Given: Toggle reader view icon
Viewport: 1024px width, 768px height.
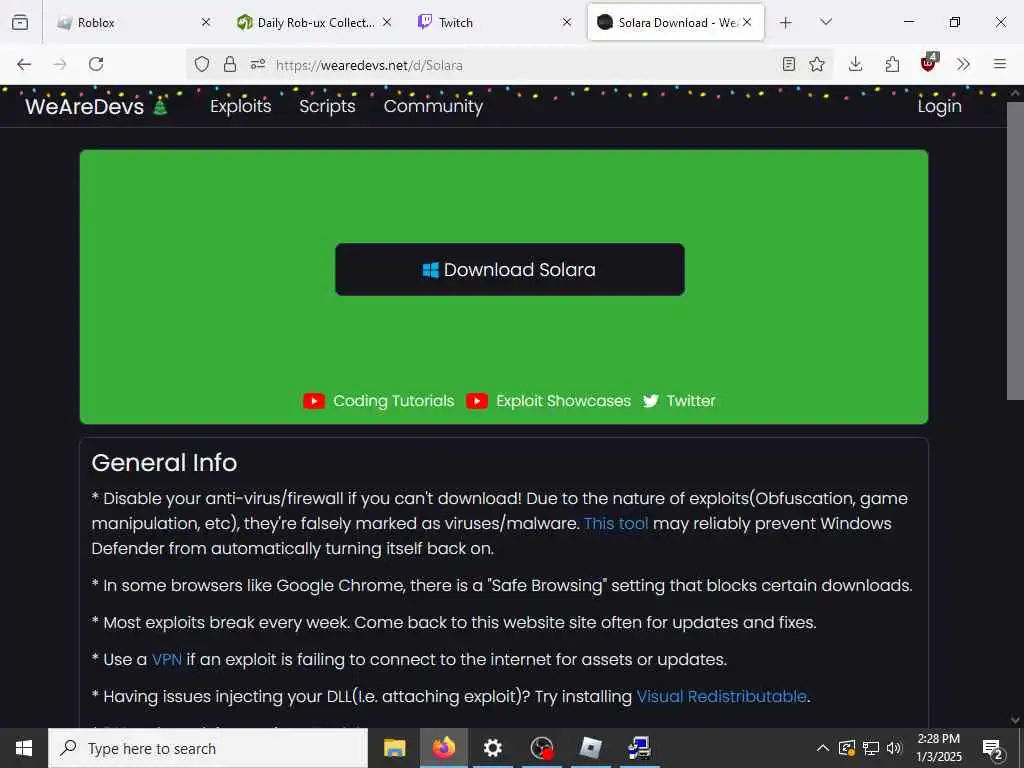Looking at the screenshot, I should [789, 64].
